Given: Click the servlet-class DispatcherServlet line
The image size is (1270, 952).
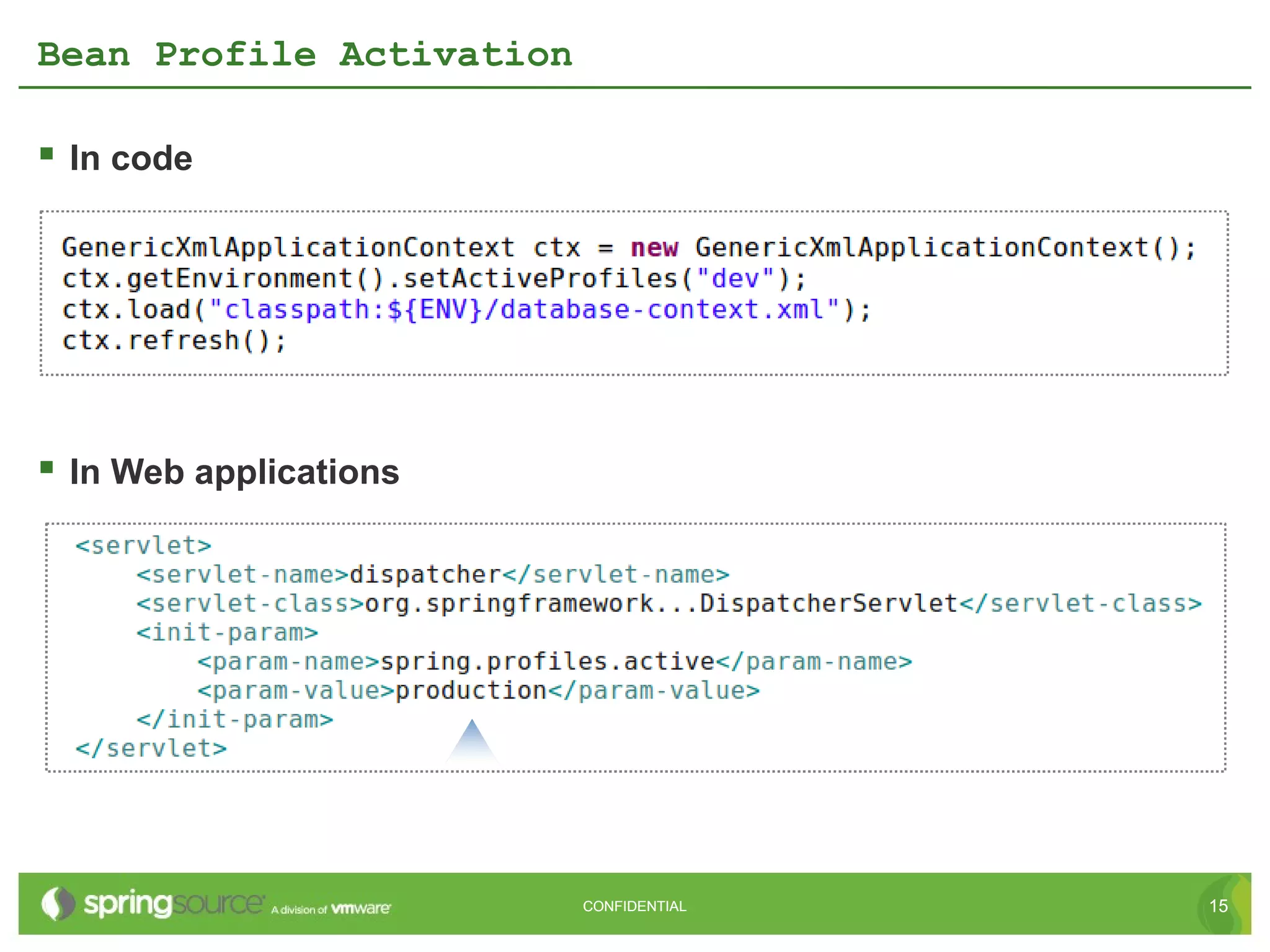Looking at the screenshot, I should (x=669, y=604).
